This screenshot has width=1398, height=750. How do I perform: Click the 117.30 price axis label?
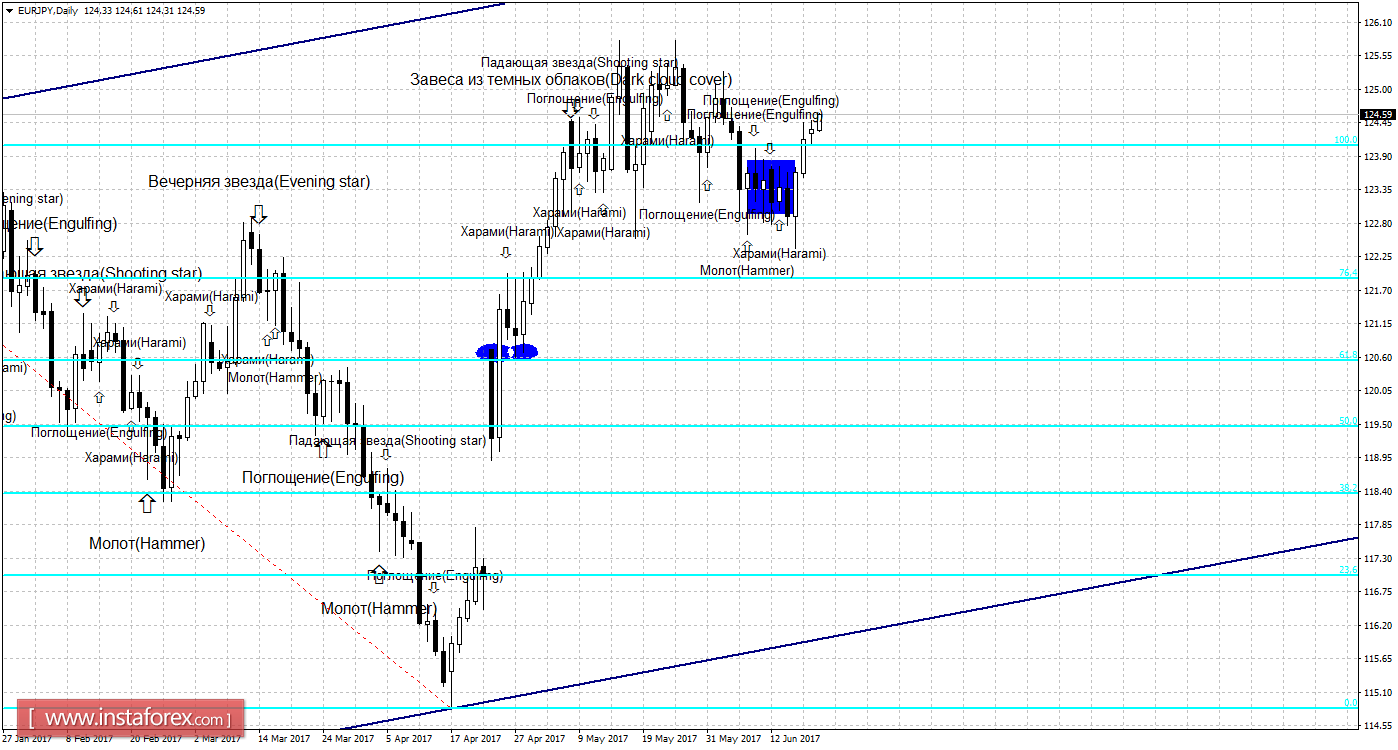coord(1378,558)
